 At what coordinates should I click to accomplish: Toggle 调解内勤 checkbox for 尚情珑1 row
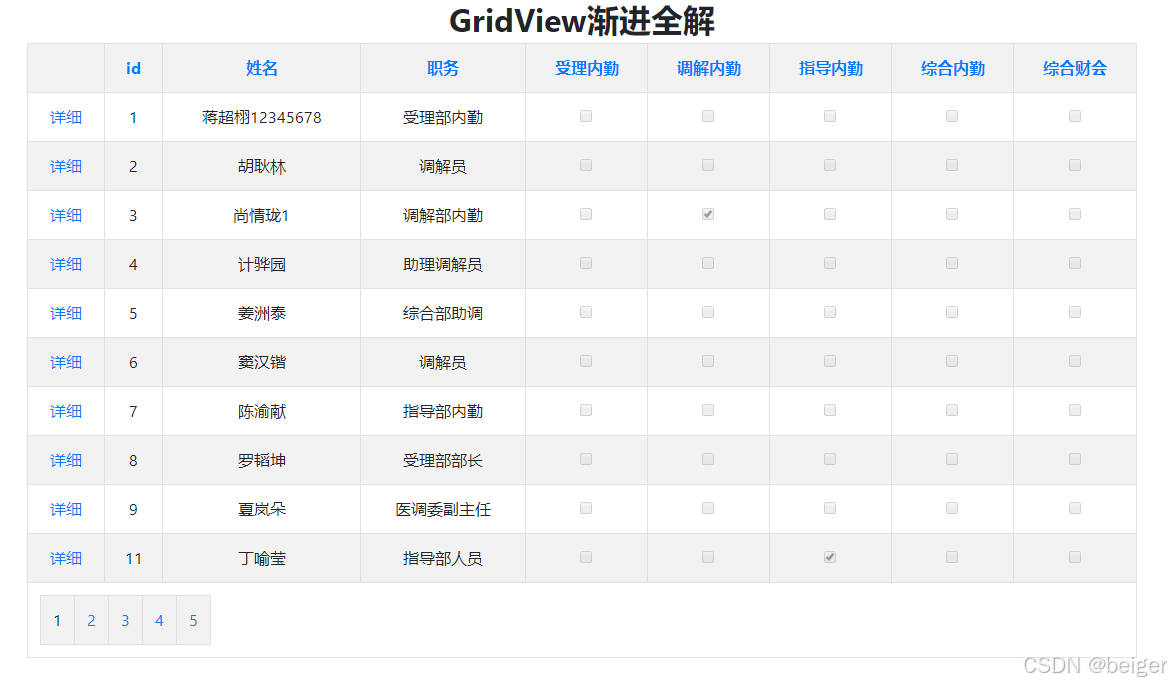coord(708,214)
